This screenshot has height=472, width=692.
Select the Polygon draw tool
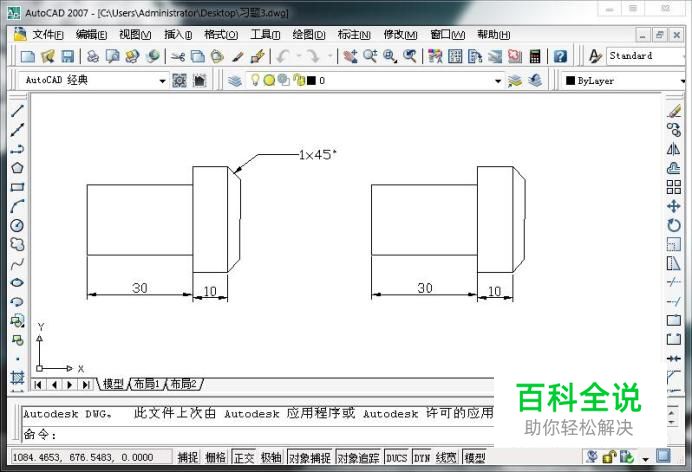[x=17, y=168]
